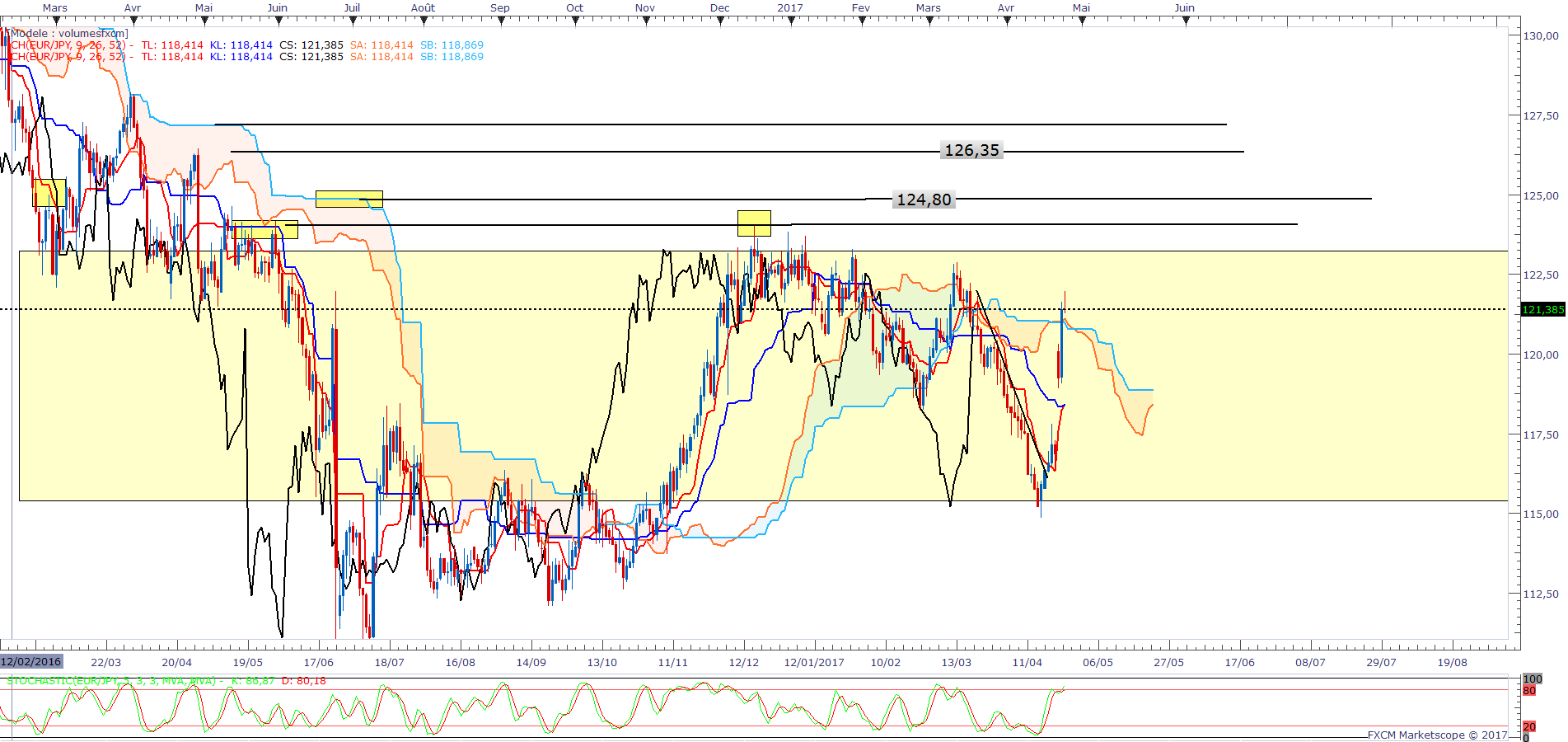The height and width of the screenshot is (742, 1568).
Task: Click the 06/05 date label
Action: (x=1098, y=663)
